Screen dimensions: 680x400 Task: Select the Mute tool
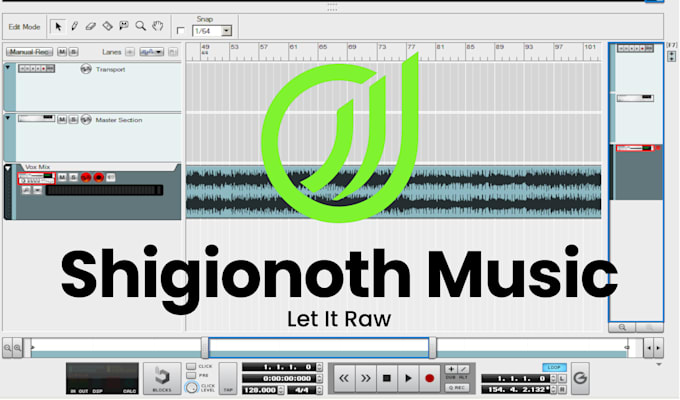point(124,26)
